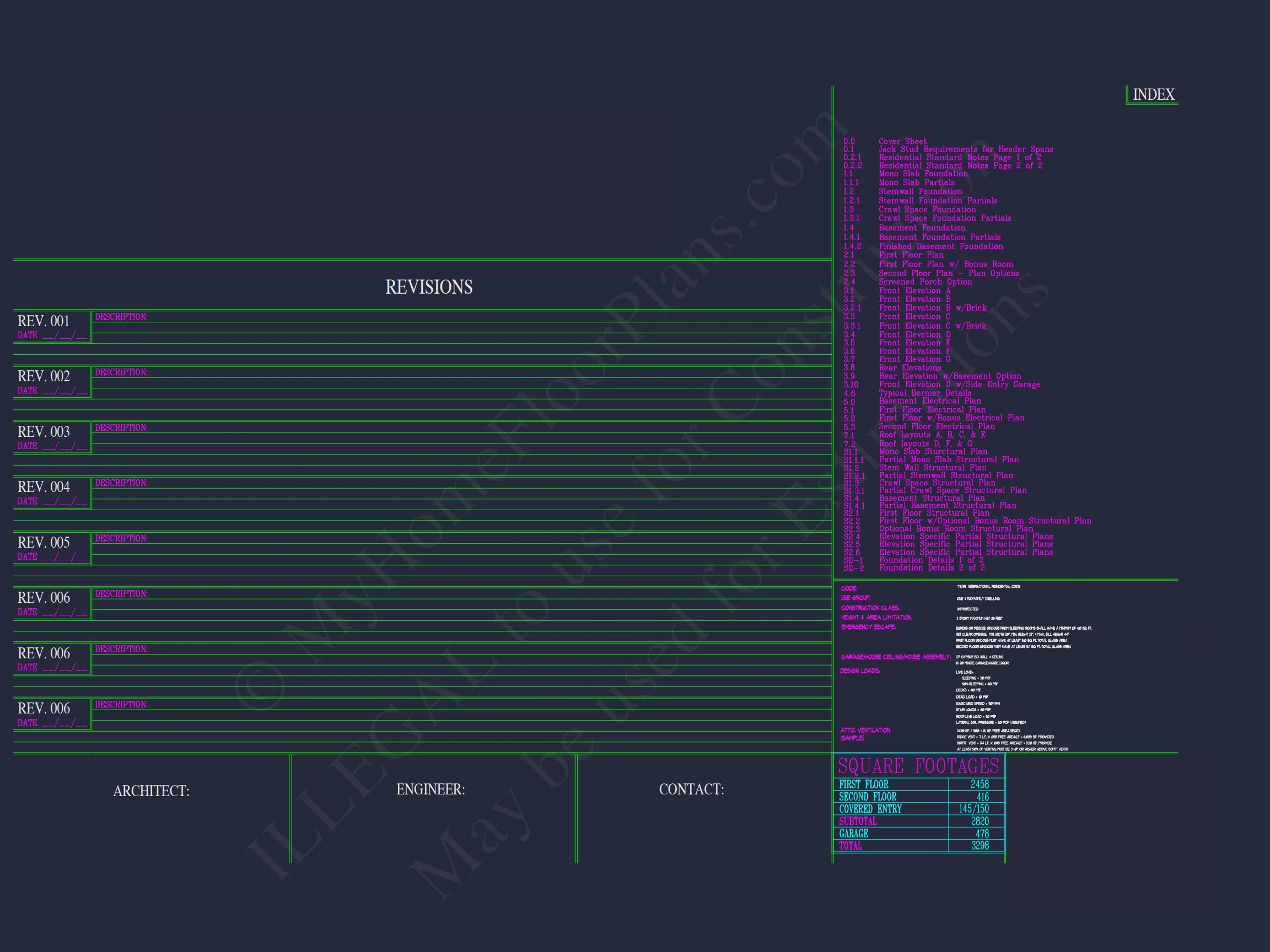This screenshot has width=1270, height=952.
Task: Select the FIRST FLOOR value 2458
Action: 980,785
